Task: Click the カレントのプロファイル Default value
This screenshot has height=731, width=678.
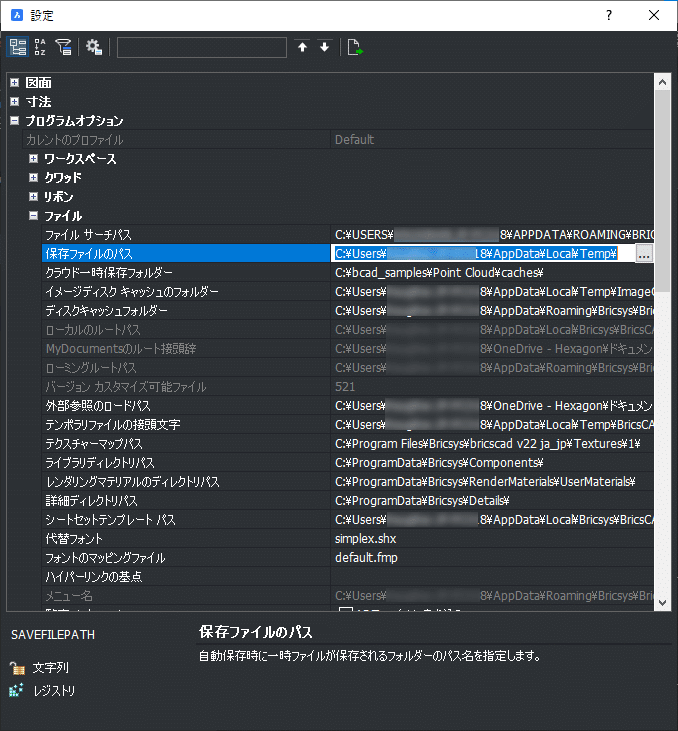Action: coord(354,139)
